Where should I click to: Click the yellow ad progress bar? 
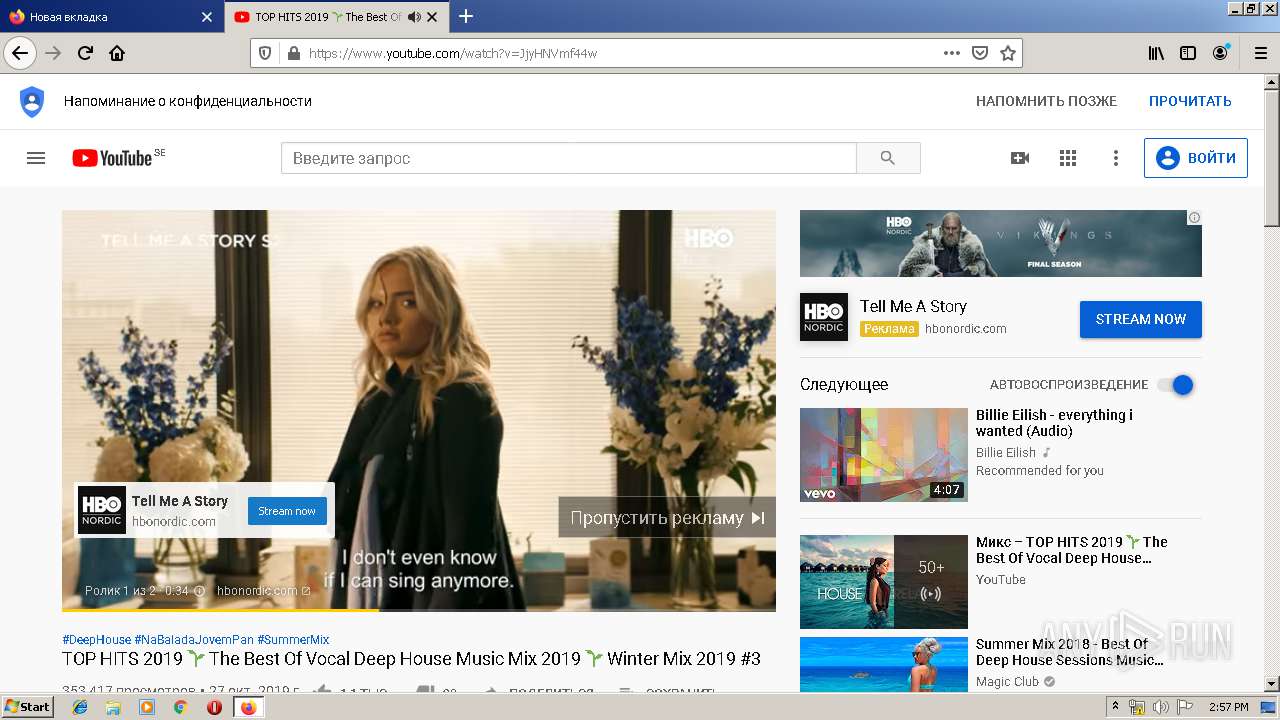coord(220,609)
